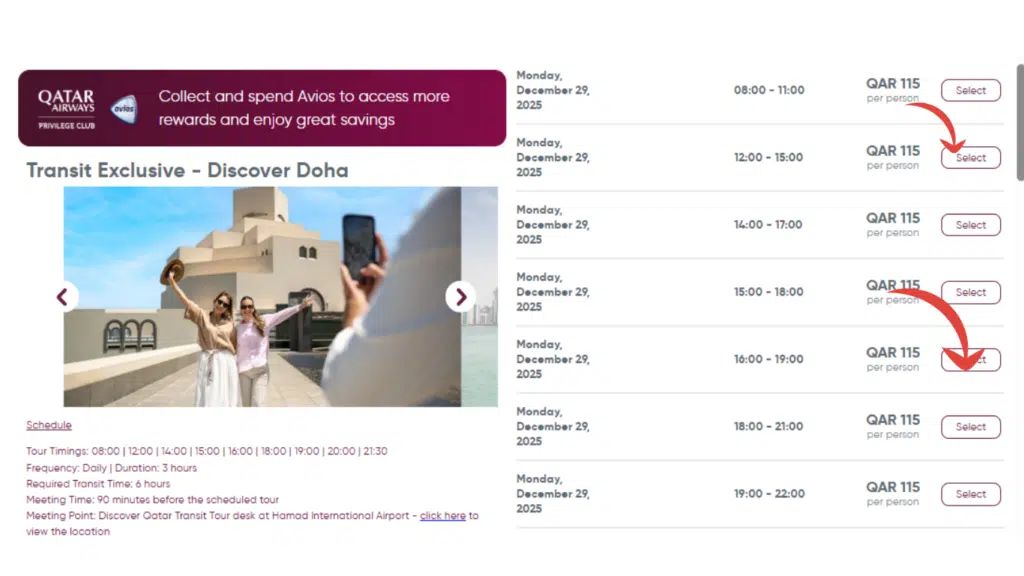Click the QAR 115 price for the 08:00 slot

[892, 84]
